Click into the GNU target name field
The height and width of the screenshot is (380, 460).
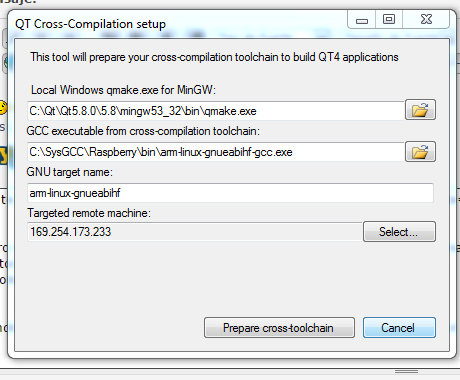[x=230, y=193]
